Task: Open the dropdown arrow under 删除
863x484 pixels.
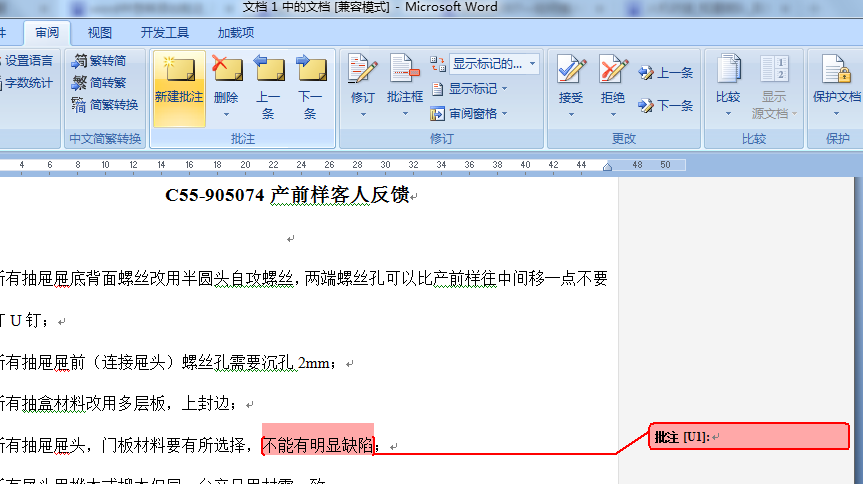Action: coord(226,115)
